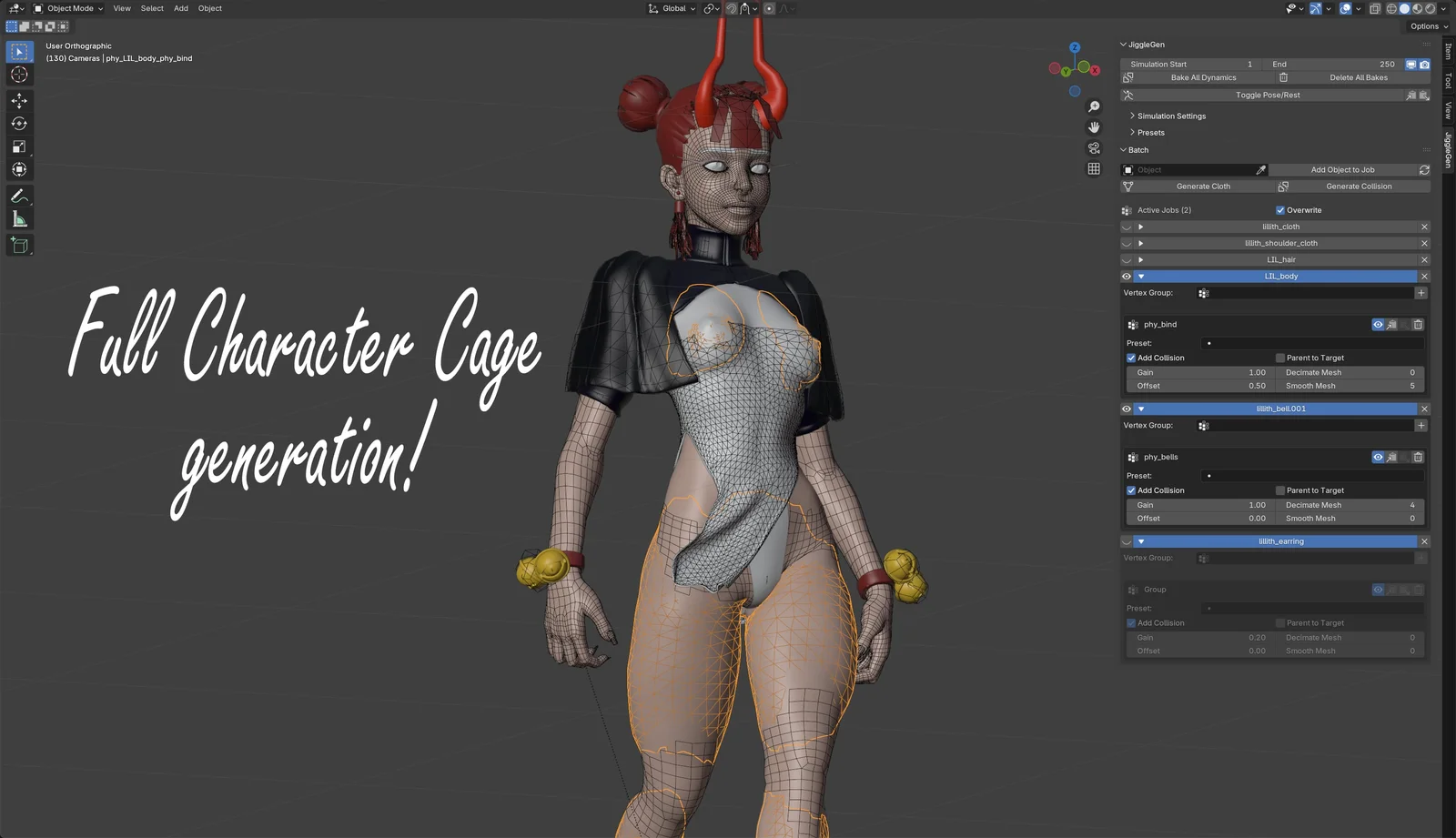Click the magnet snapping icon in the header
Viewport: 1456px width, 838px height.
coord(731,8)
